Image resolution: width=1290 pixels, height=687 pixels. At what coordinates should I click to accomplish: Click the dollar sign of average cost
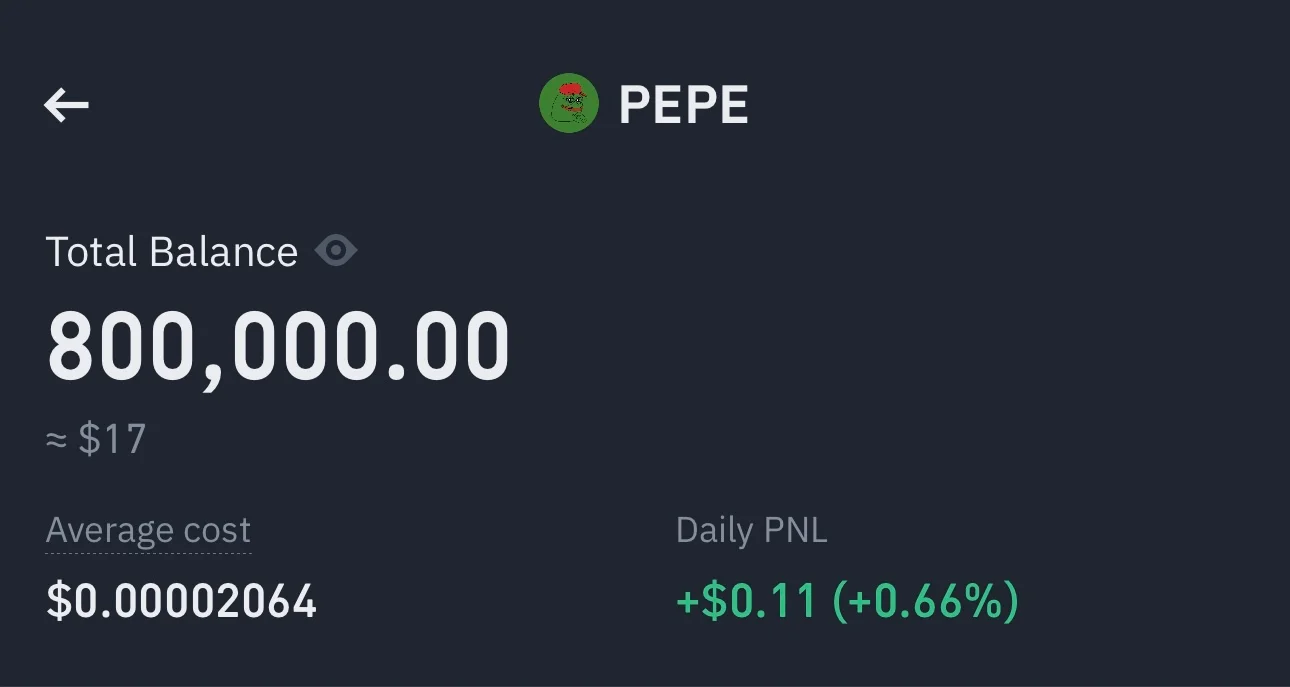click(58, 601)
